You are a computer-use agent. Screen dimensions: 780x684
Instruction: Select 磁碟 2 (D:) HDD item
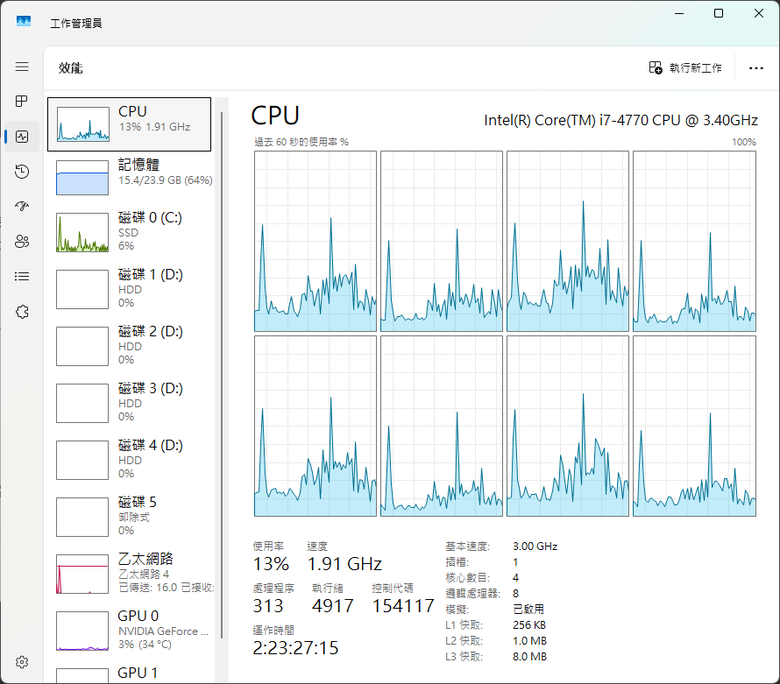[x=131, y=346]
